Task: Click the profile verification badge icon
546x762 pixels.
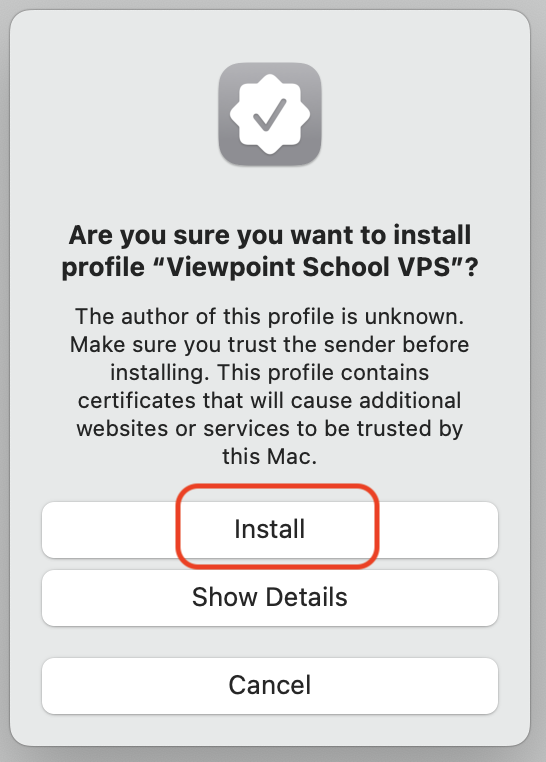Action: tap(270, 114)
